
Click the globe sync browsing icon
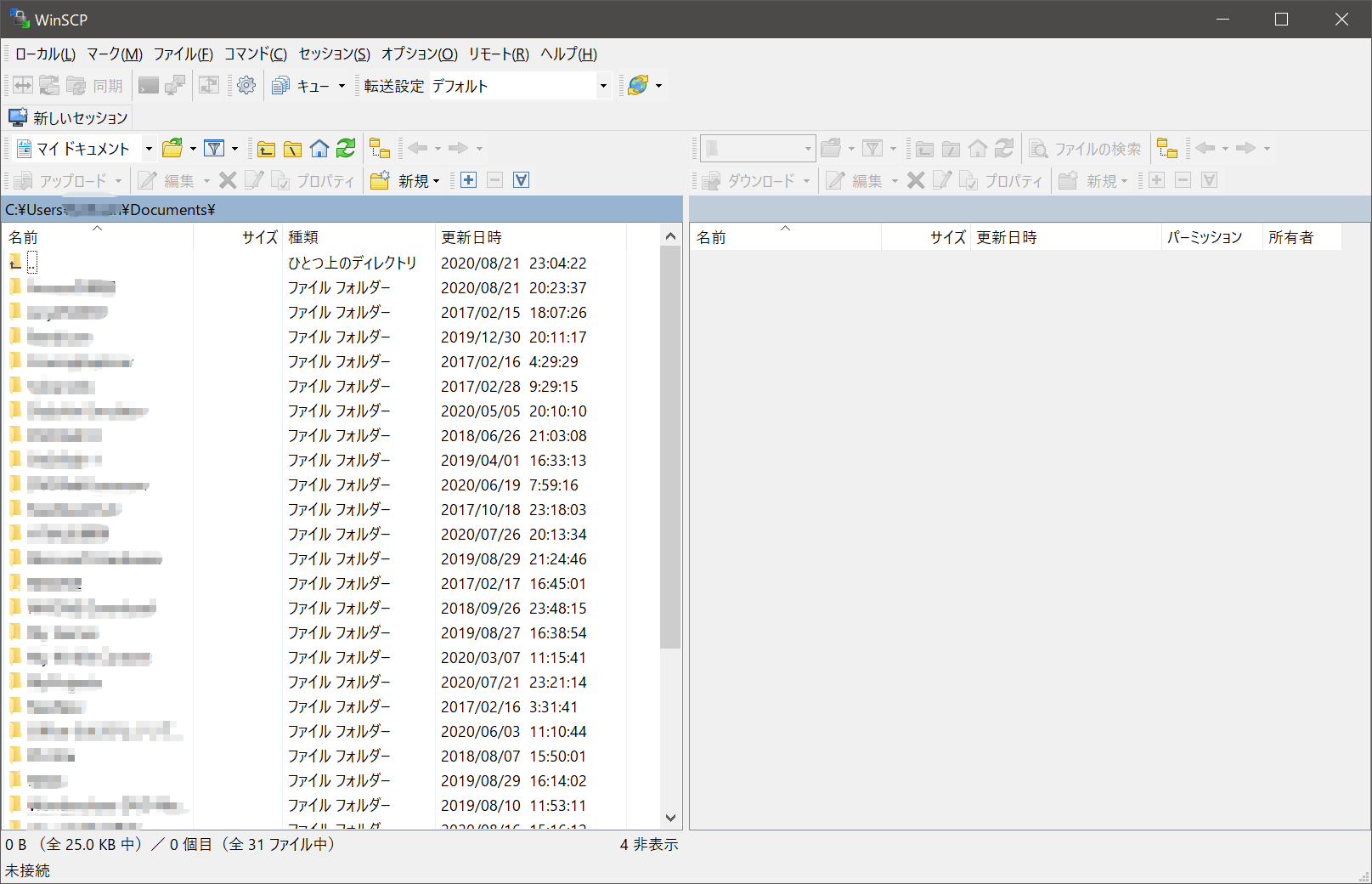coord(638,86)
